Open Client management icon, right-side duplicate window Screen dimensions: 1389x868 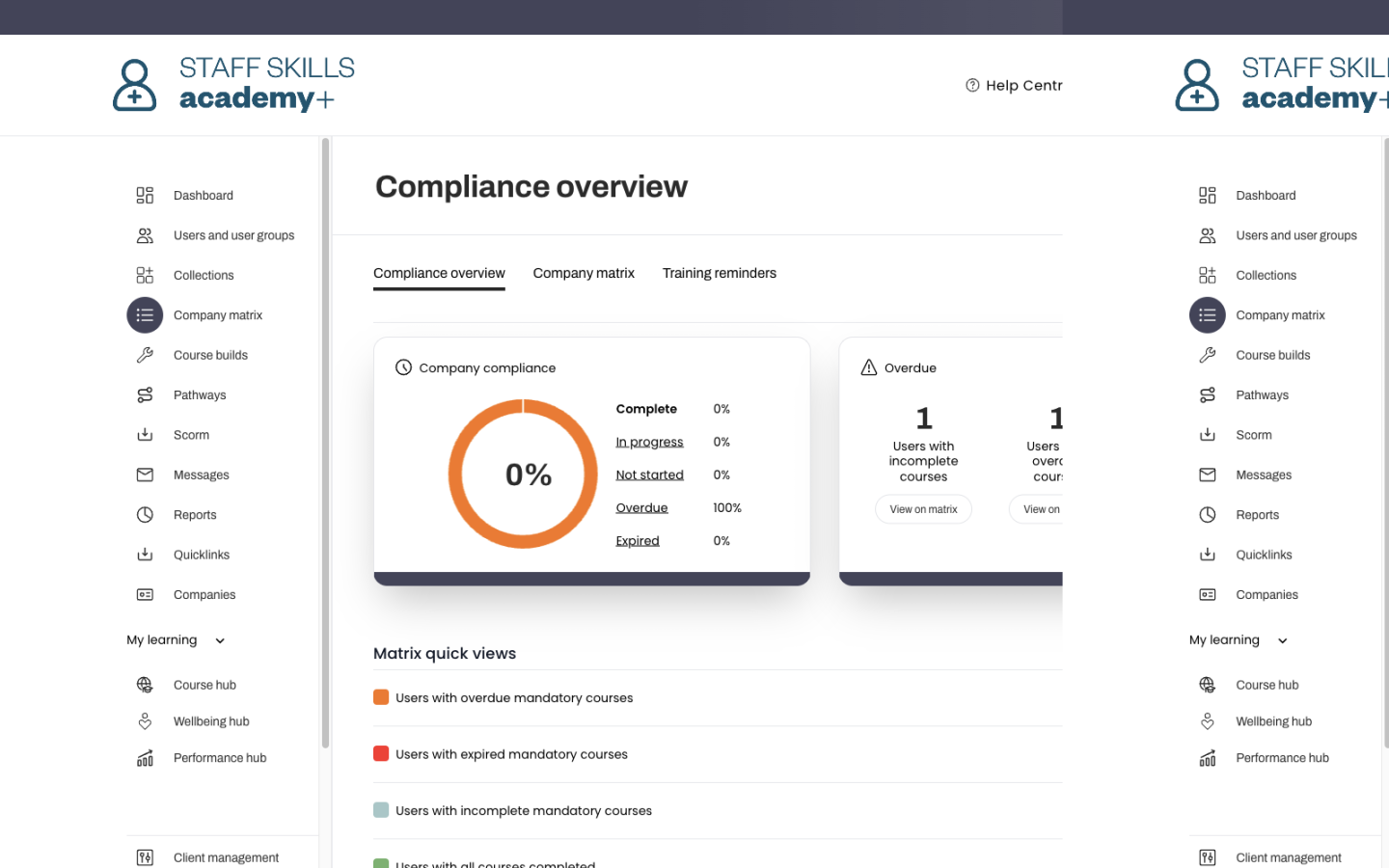(x=1208, y=857)
